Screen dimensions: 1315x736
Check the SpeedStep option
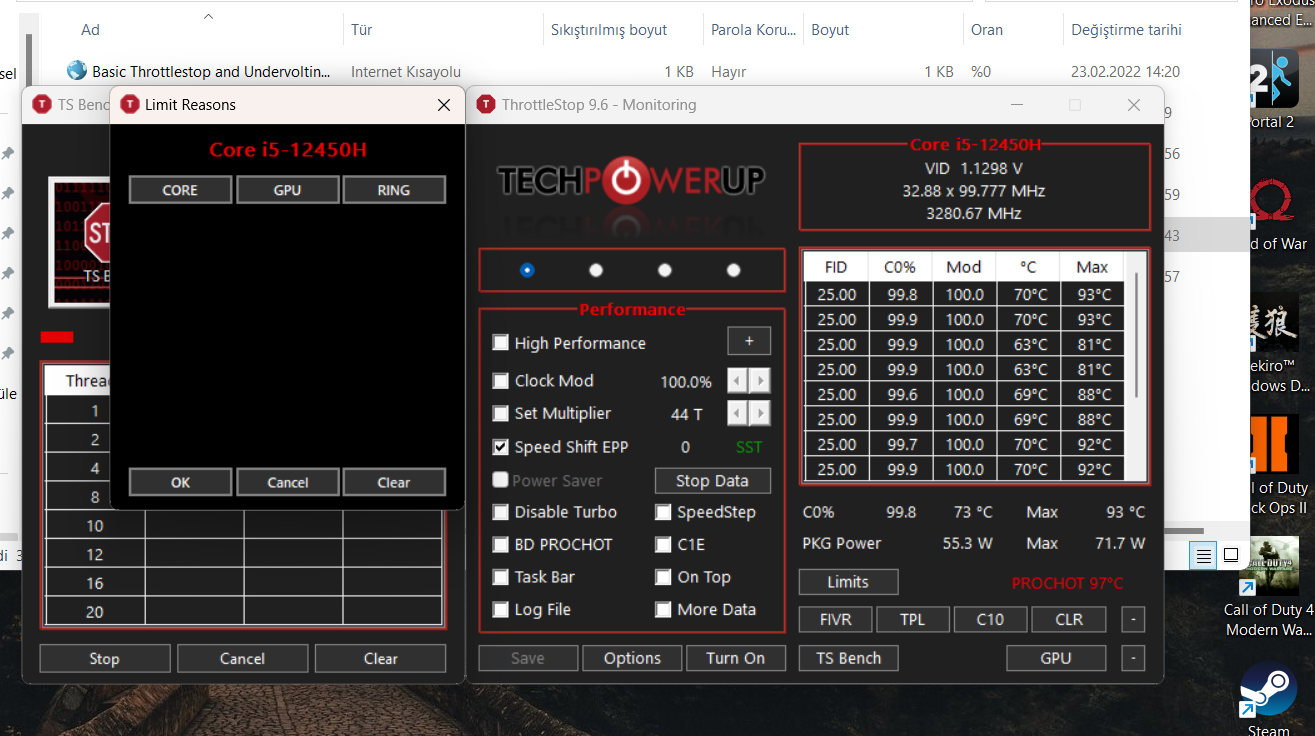(x=663, y=512)
